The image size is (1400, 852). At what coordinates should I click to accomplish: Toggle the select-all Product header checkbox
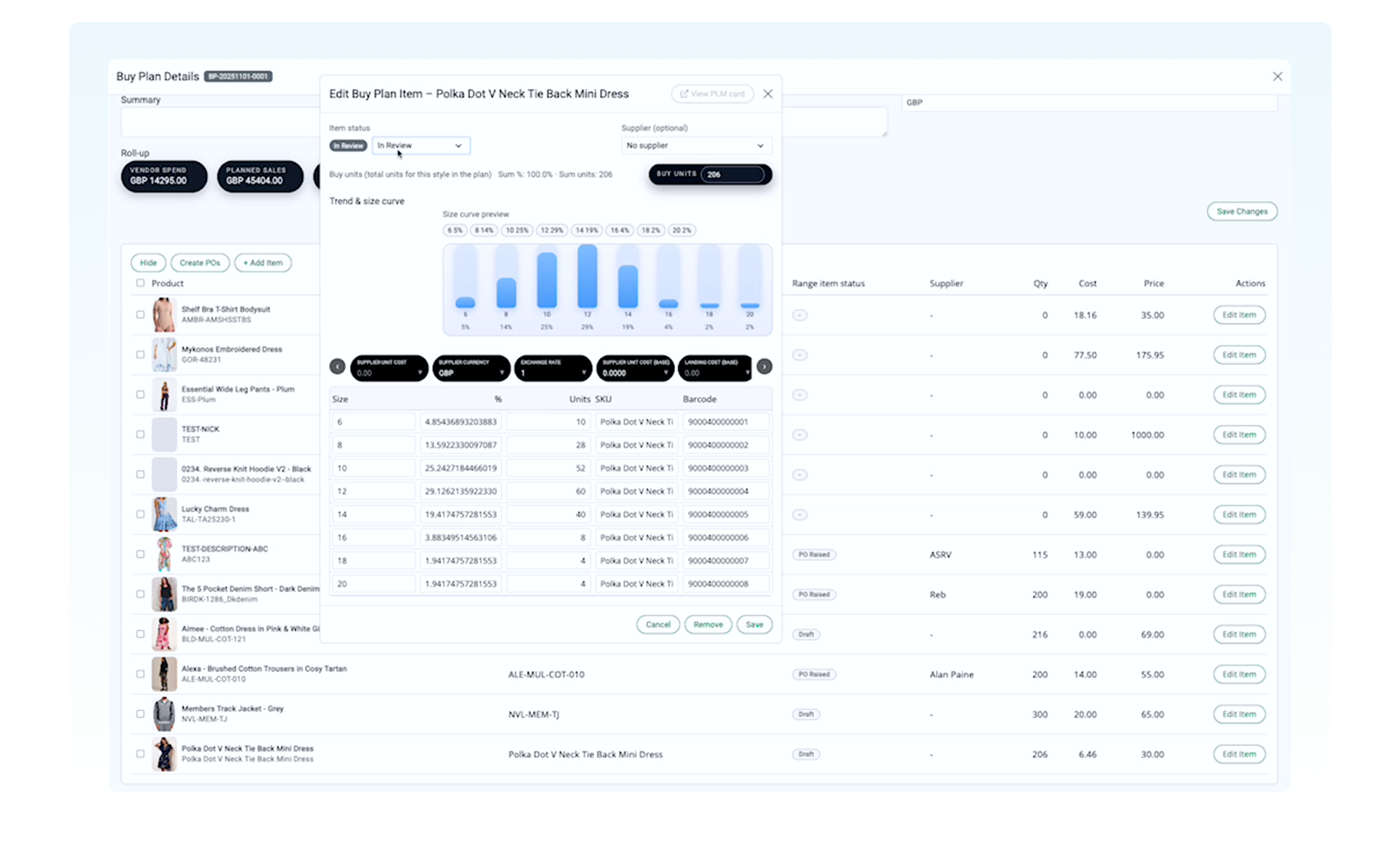pos(140,283)
